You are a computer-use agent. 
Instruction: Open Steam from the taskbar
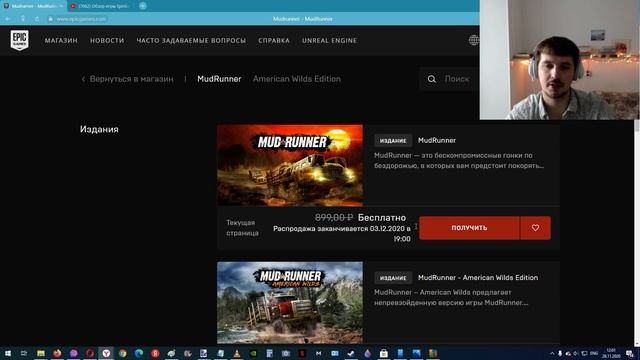351,353
